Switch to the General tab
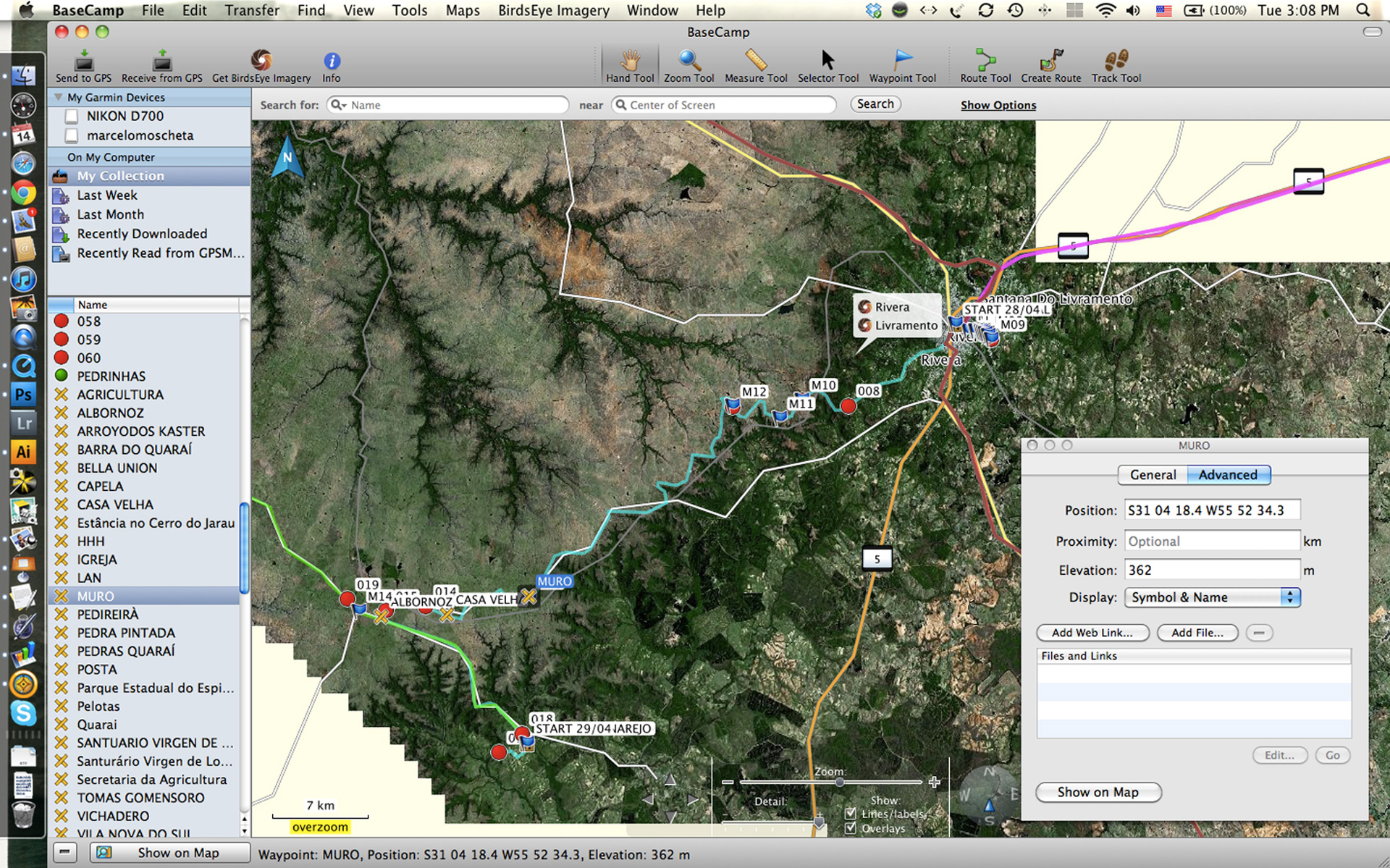The image size is (1390, 868). tap(1153, 475)
